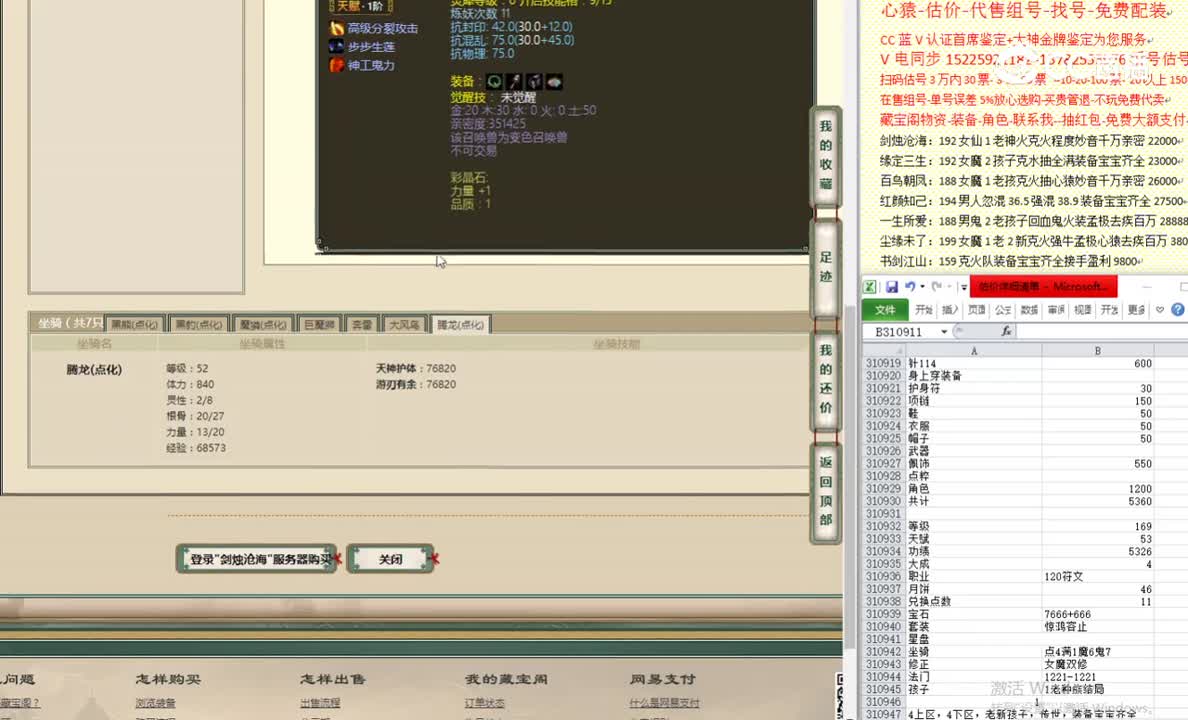Click the Redo icon in Excel
This screenshot has height=720, width=1188.
click(x=937, y=286)
